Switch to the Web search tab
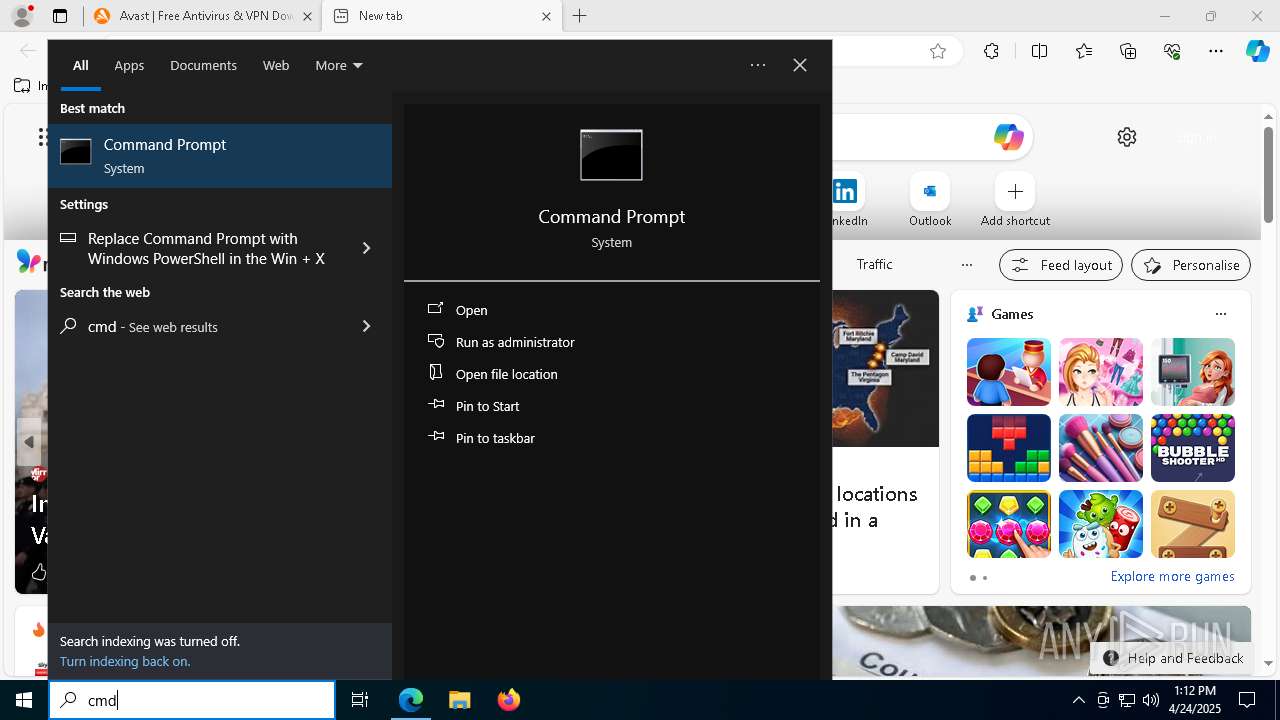Screen dimensions: 1280x720 click(276, 65)
